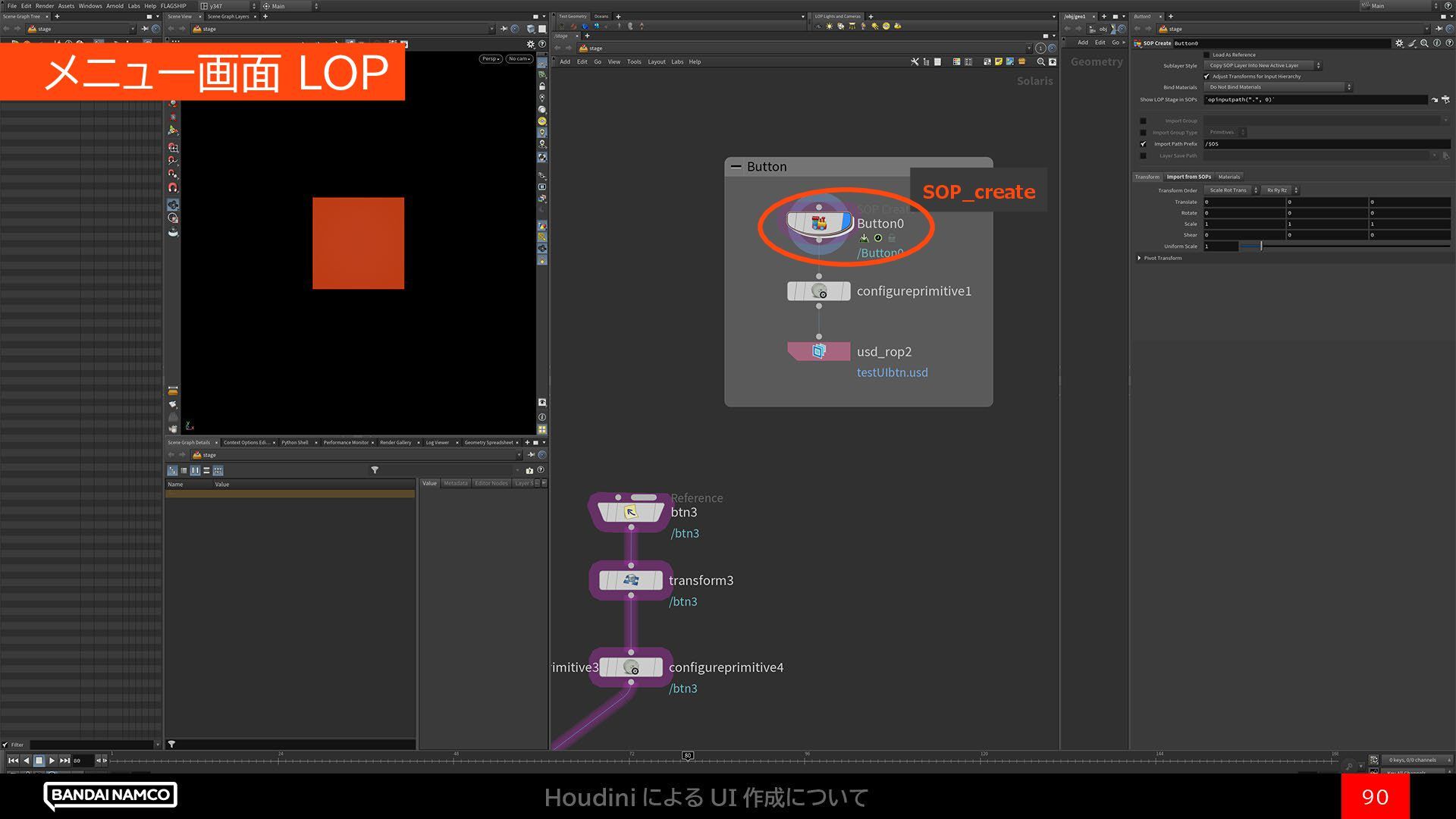Open the Python Shell tab

pos(294,442)
